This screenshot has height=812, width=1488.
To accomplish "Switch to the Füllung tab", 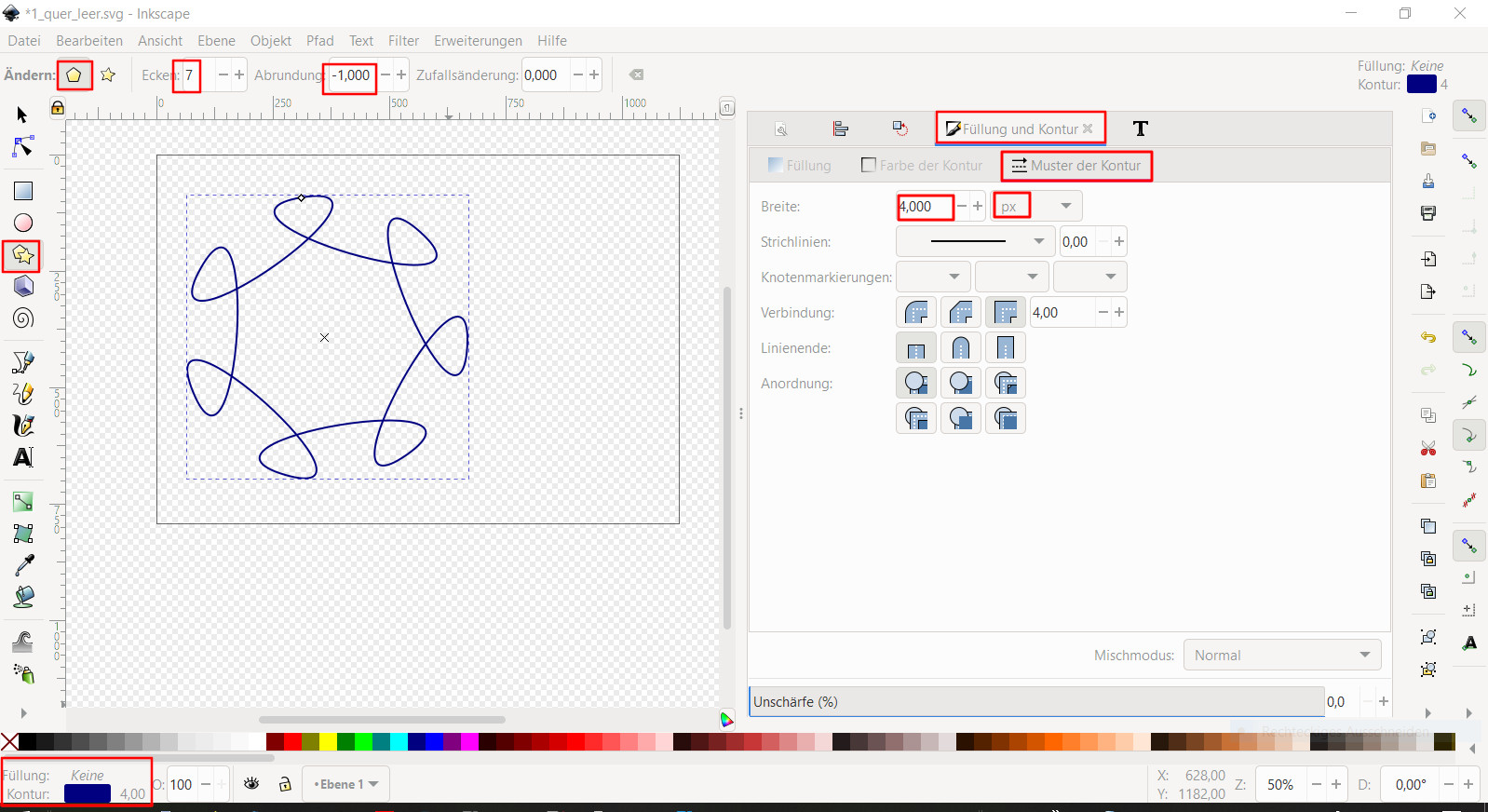I will click(x=799, y=165).
